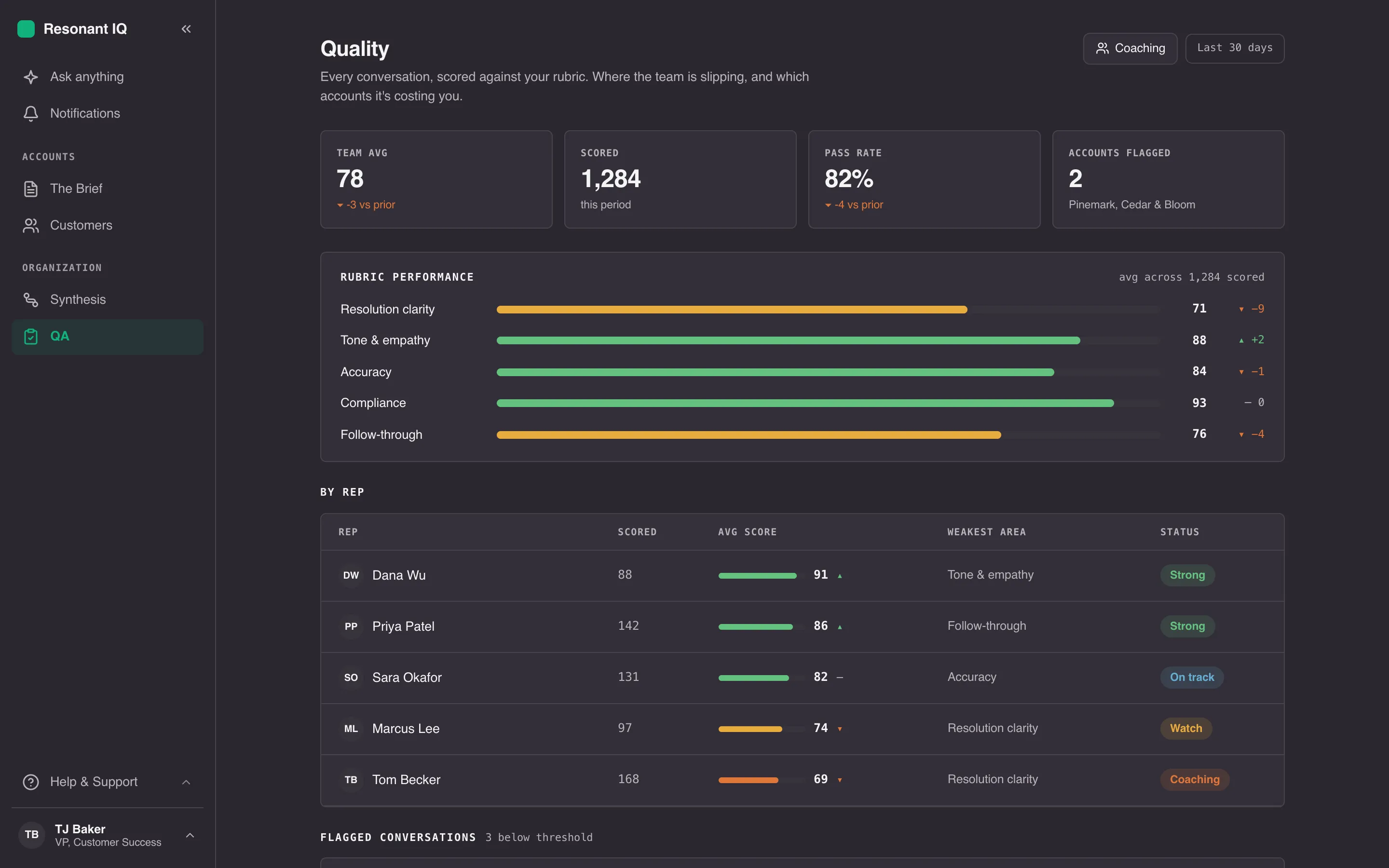Click Resolution clarity down-trend triangle
This screenshot has height=868, width=1389.
(1241, 310)
